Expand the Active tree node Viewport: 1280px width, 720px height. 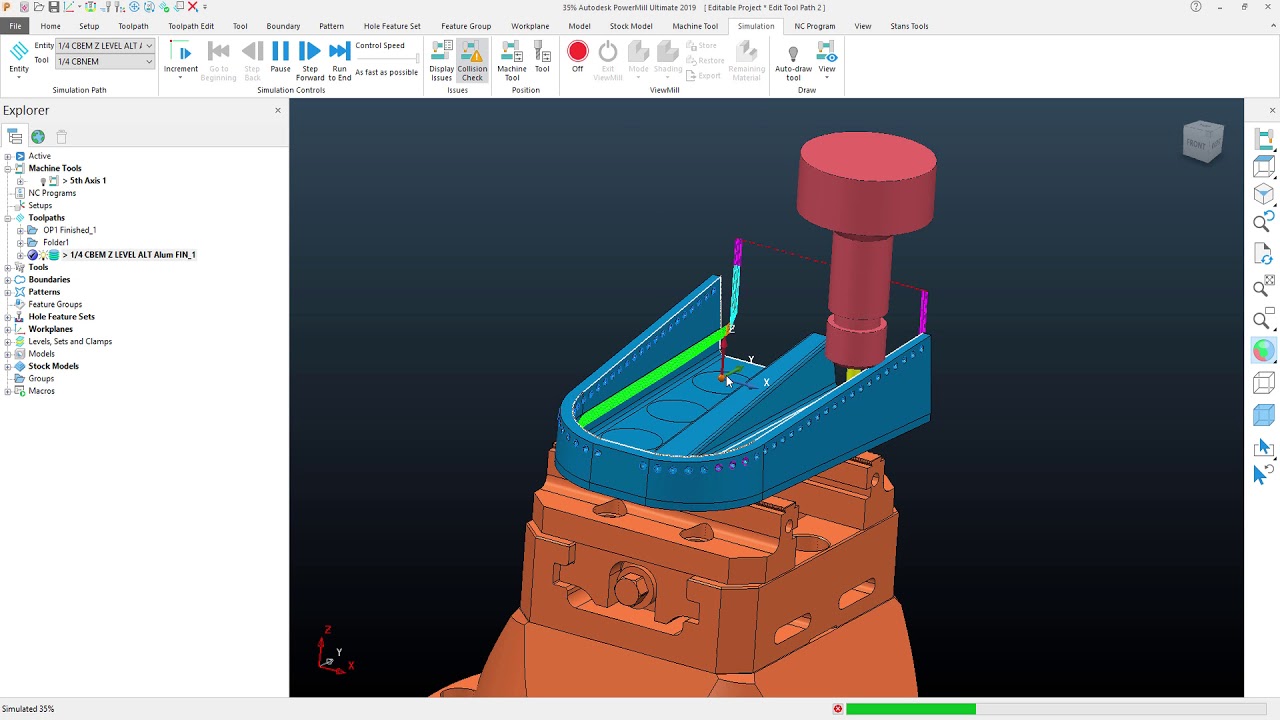[x=8, y=156]
